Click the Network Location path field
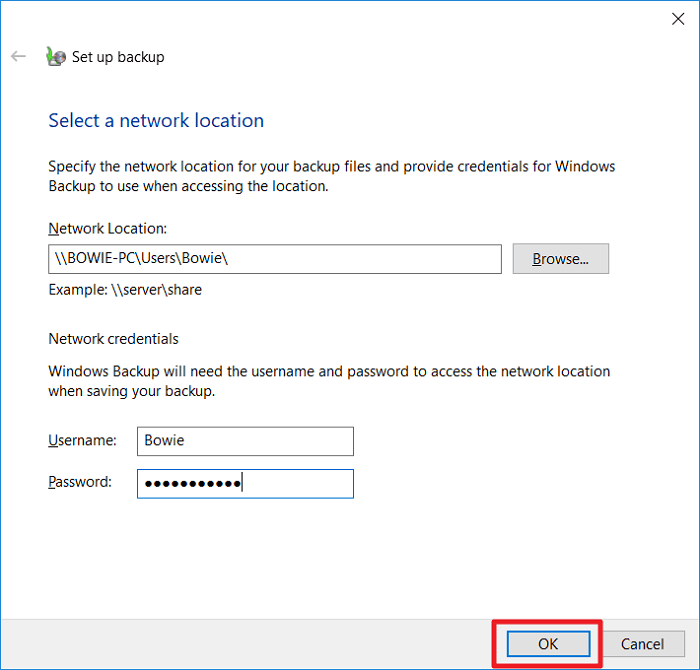This screenshot has height=670, width=700. 275,259
